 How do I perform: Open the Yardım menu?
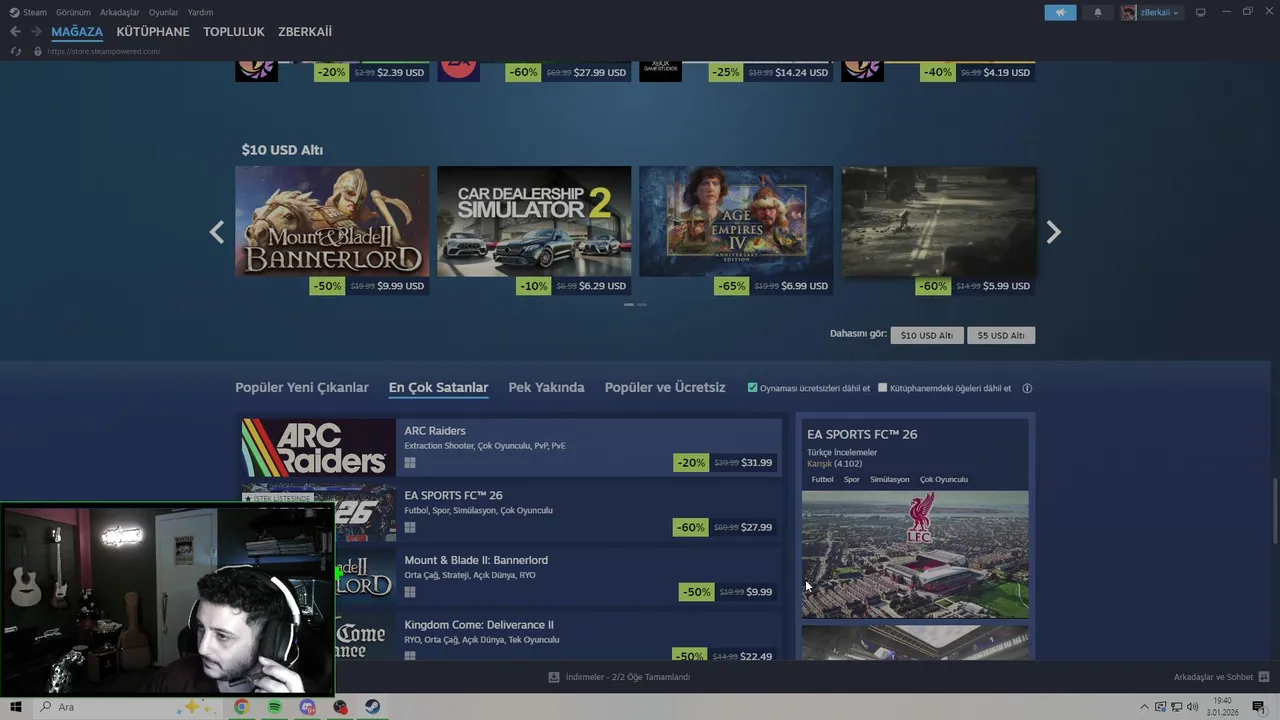[x=200, y=12]
